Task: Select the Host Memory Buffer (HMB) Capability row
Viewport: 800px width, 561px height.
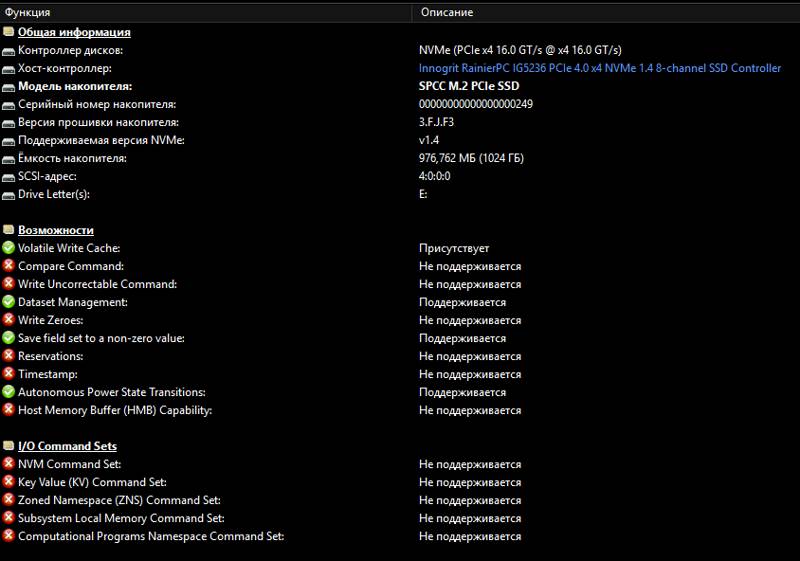Action: 115,410
